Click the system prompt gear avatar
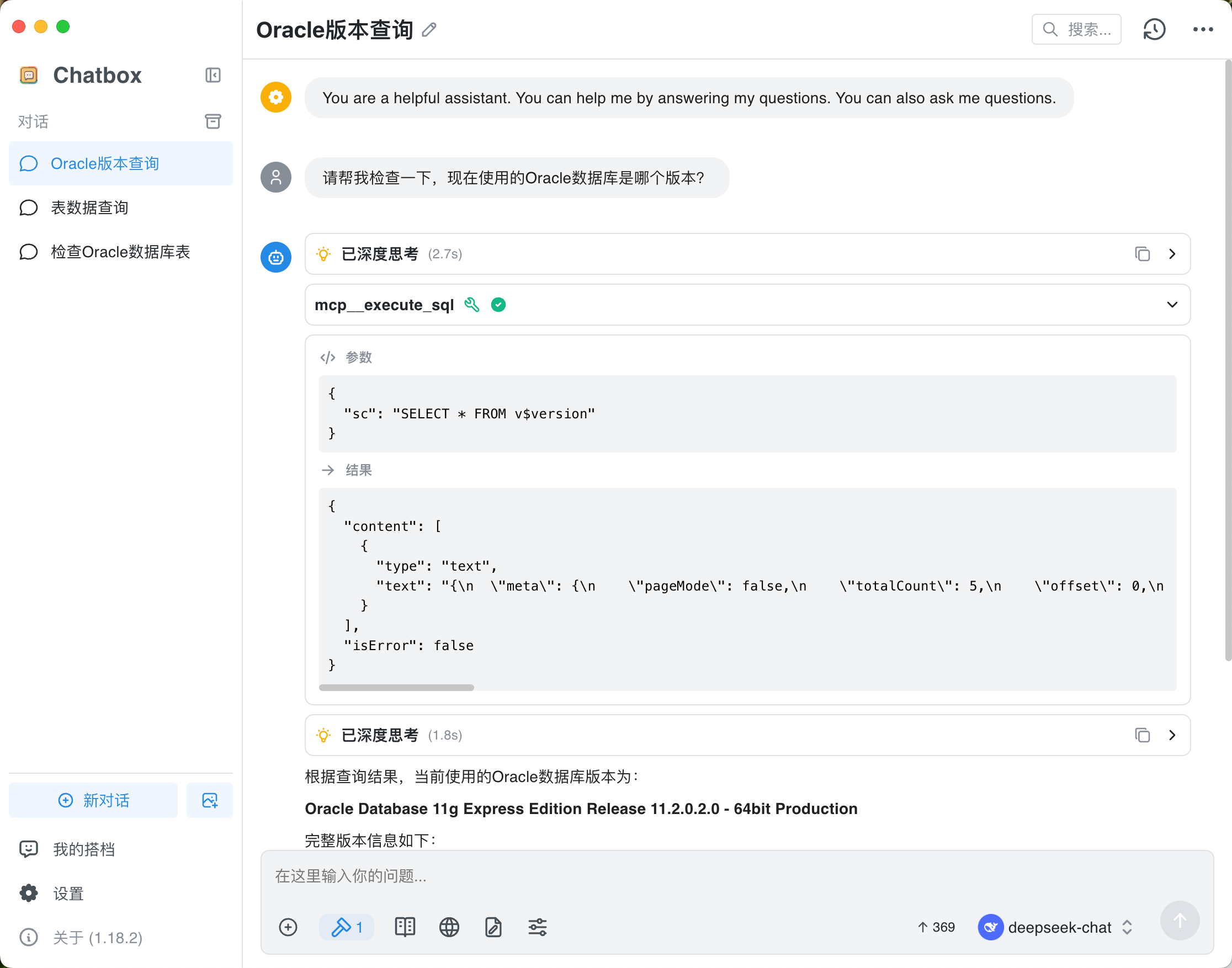 pyautogui.click(x=276, y=98)
